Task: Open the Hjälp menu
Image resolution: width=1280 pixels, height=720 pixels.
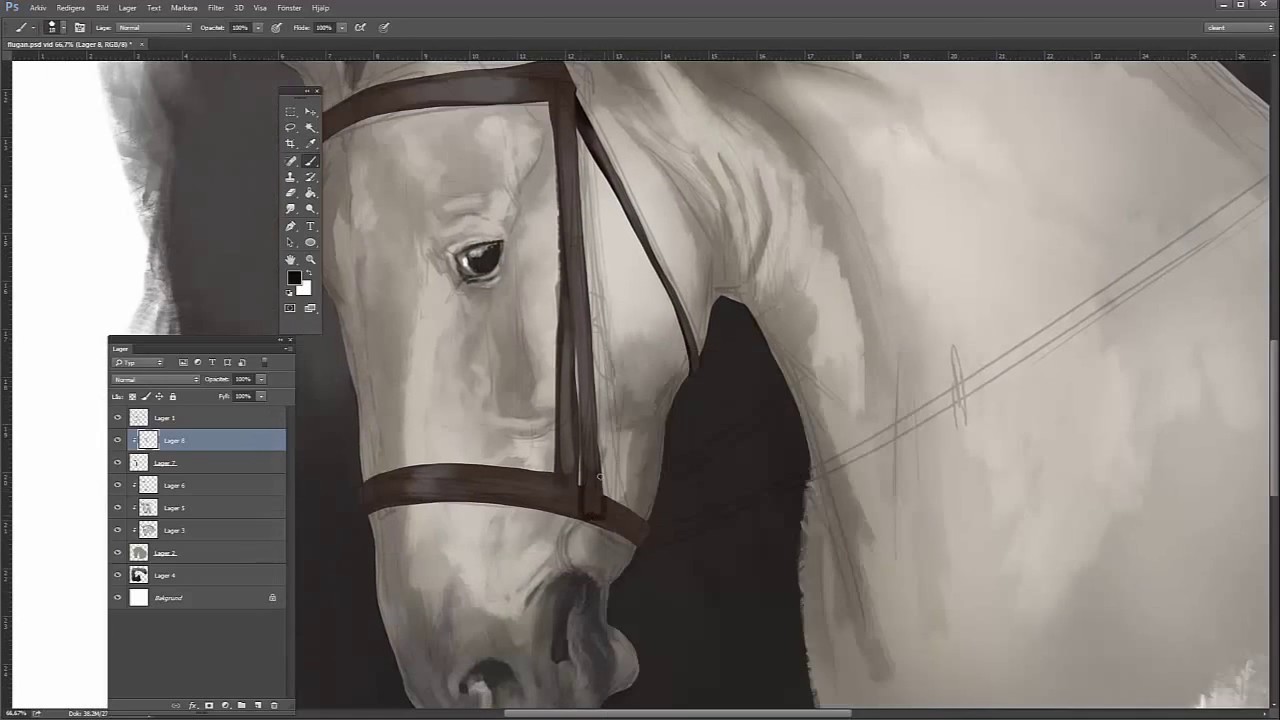Action: pyautogui.click(x=321, y=7)
